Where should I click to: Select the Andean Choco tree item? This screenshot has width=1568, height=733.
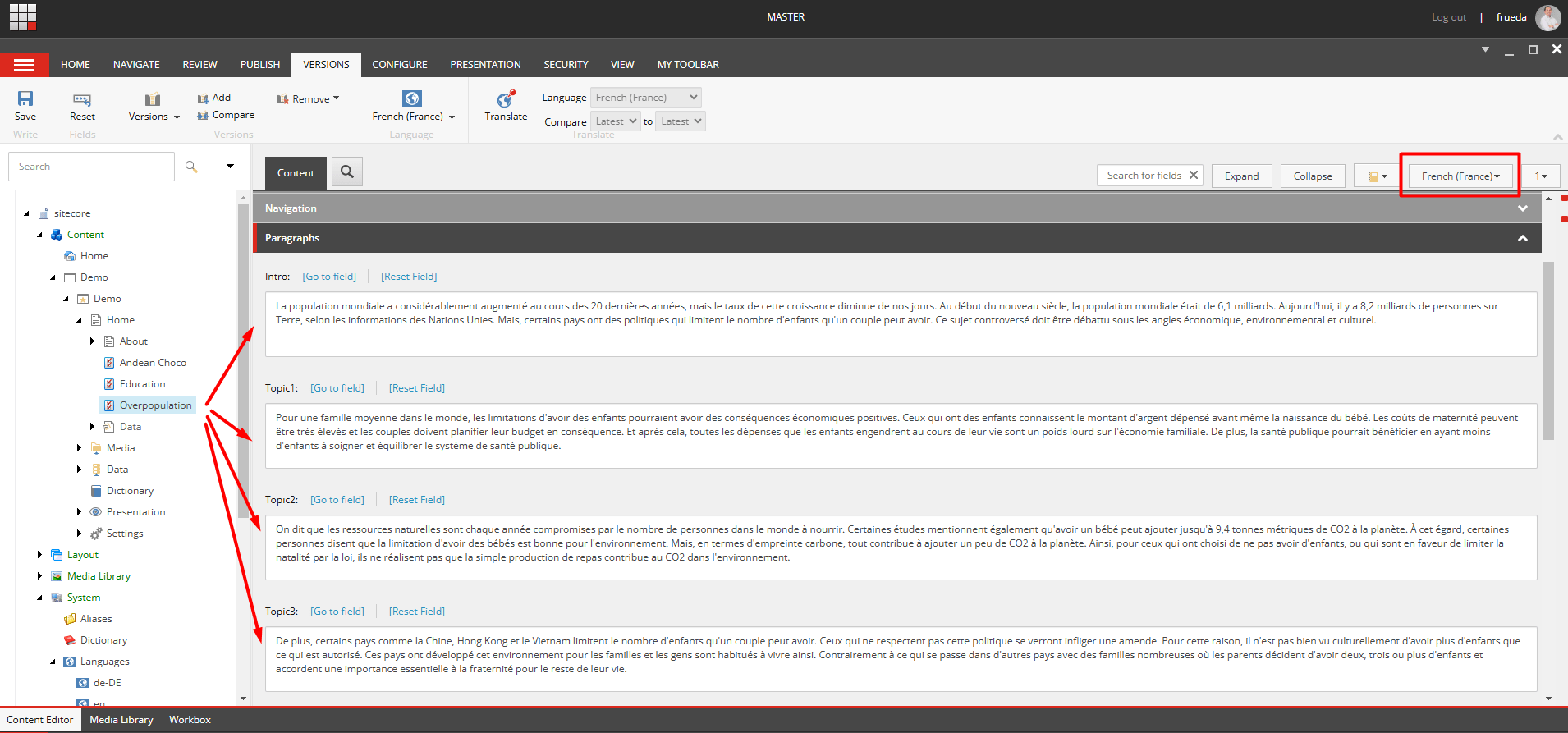tap(153, 363)
